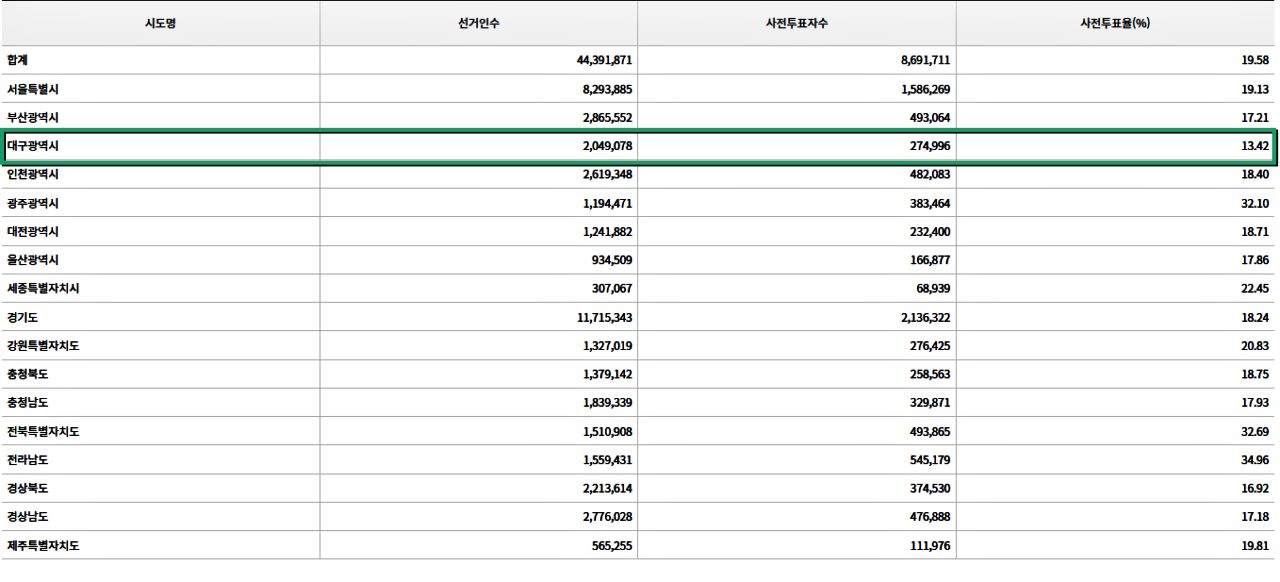The height and width of the screenshot is (582, 1280).
Task: Select 광주광역시 early voting rate 32.10
Action: tap(1255, 203)
